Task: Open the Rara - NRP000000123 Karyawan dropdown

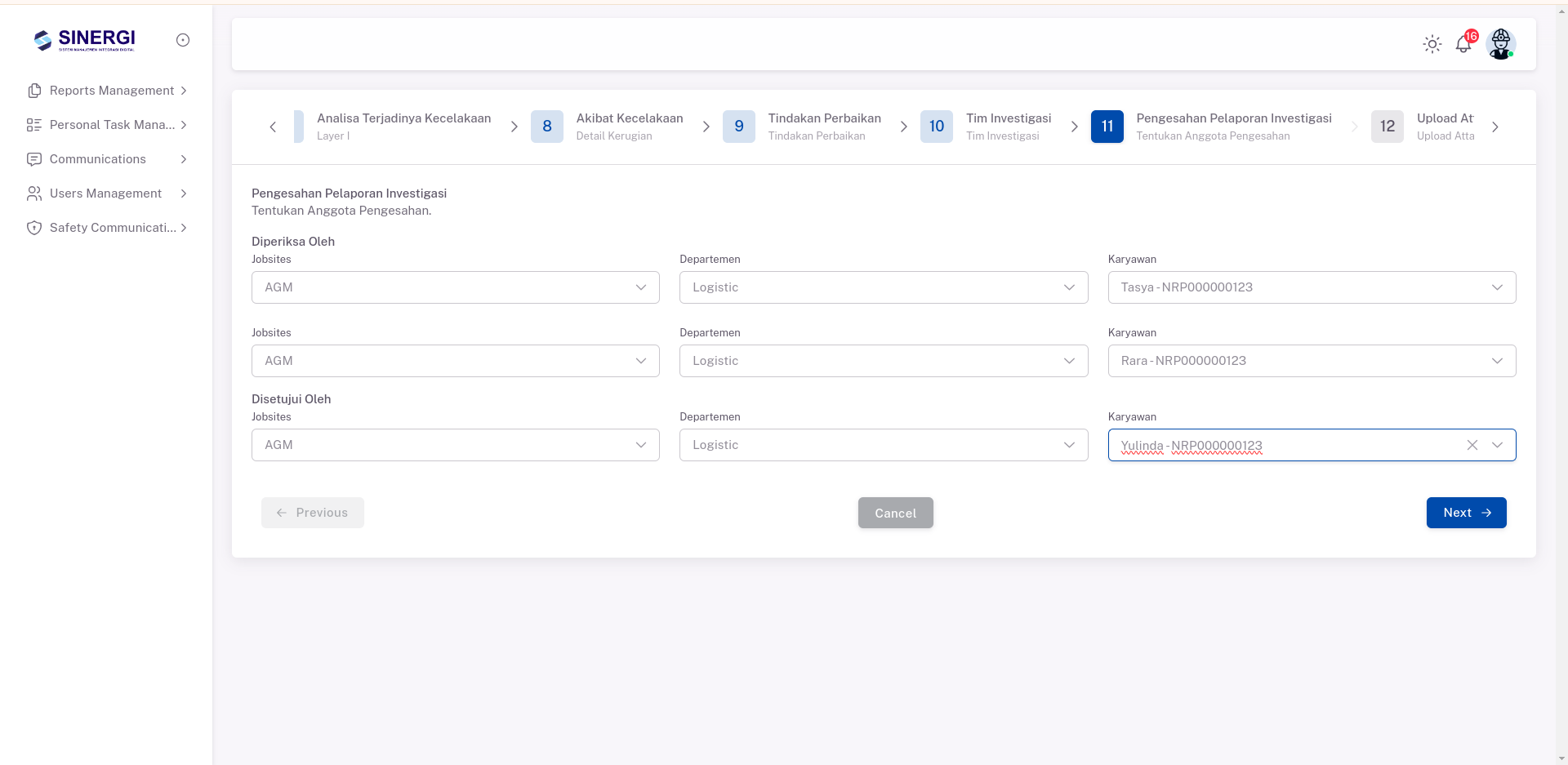Action: 1312,361
